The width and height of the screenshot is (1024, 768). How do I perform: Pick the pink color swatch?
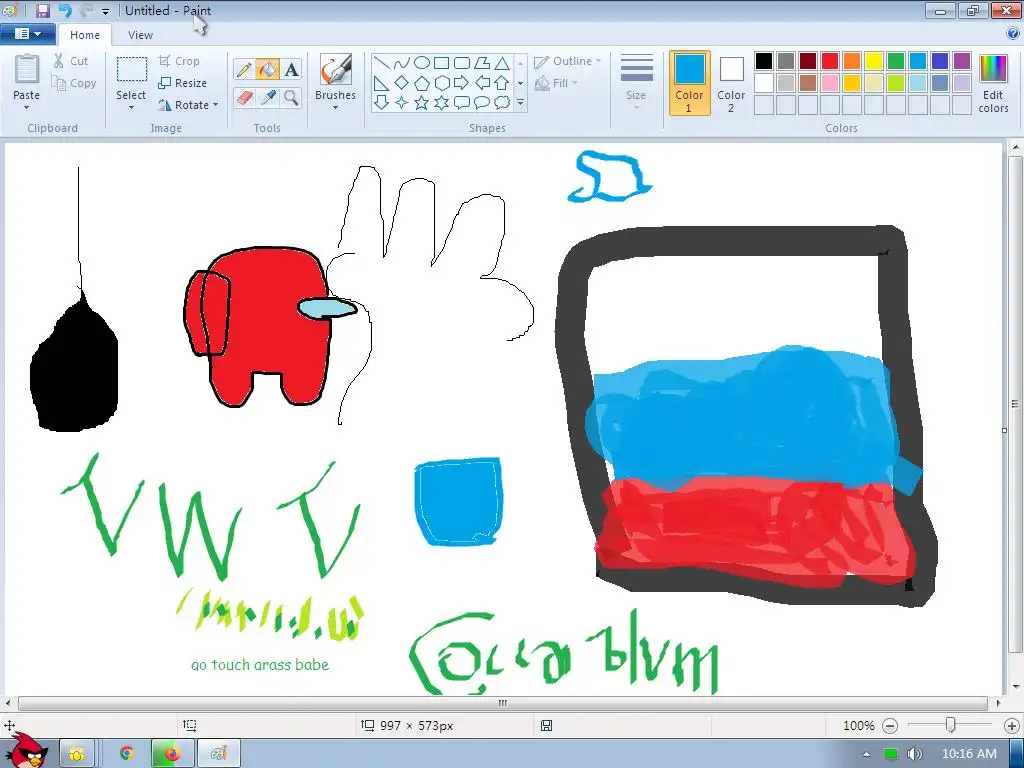830,83
